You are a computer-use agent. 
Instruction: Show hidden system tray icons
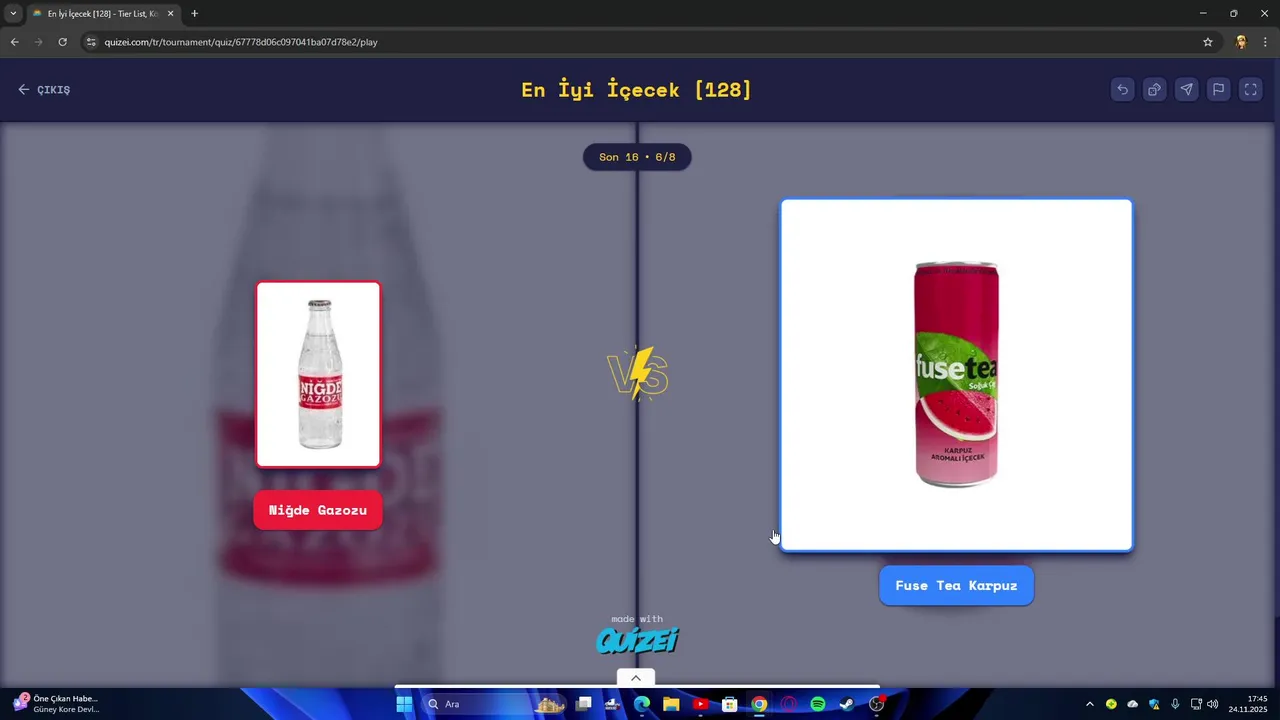pyautogui.click(x=1090, y=704)
